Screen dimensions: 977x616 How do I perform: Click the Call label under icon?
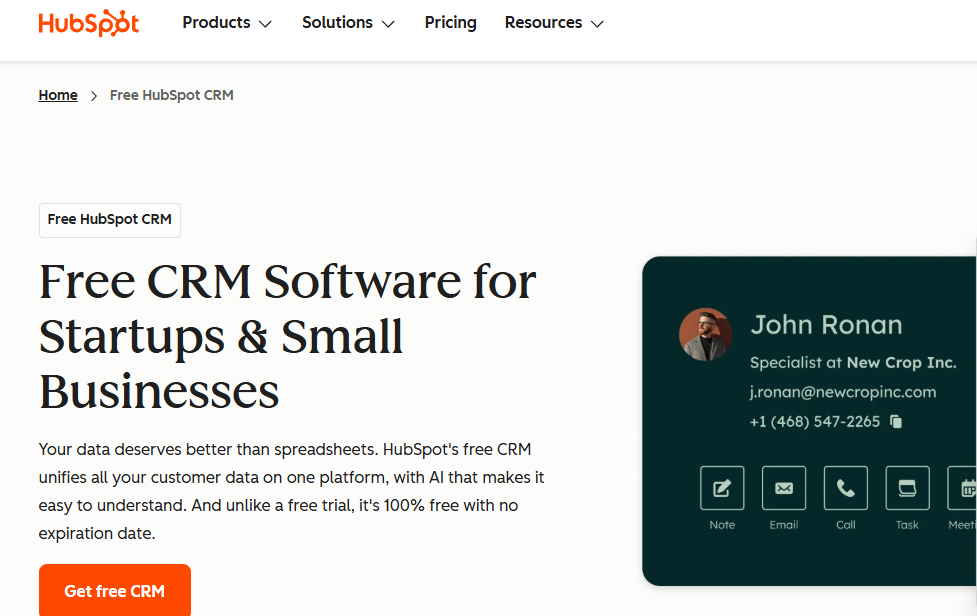tap(846, 525)
